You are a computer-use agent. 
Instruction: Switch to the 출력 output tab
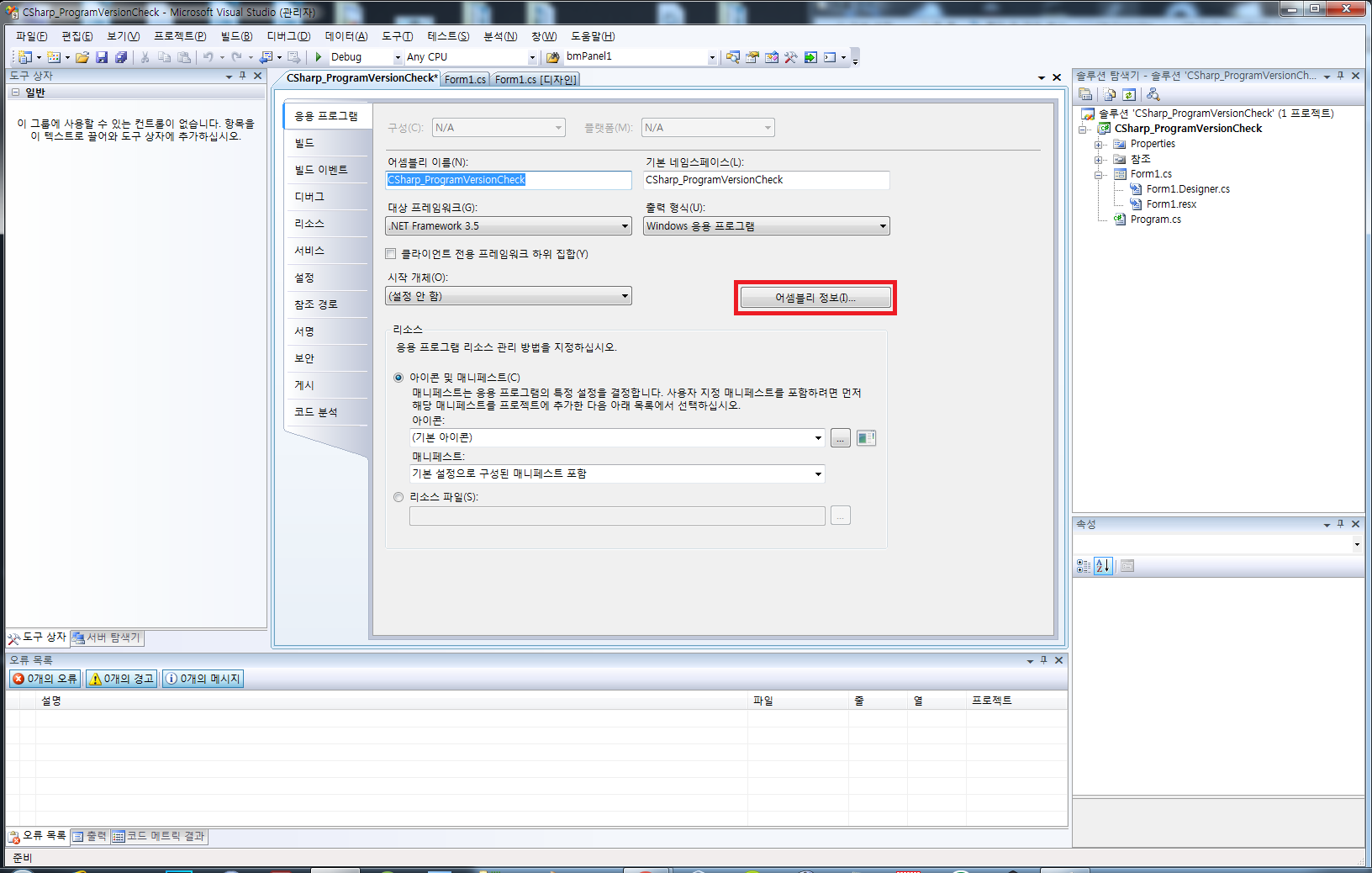point(90,836)
